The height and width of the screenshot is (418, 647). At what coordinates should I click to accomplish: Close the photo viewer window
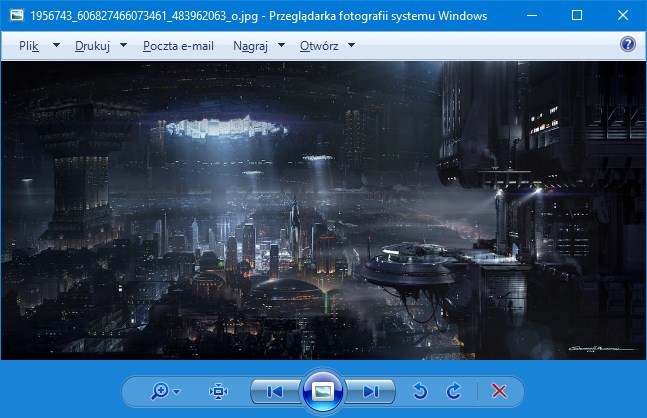[x=623, y=16]
